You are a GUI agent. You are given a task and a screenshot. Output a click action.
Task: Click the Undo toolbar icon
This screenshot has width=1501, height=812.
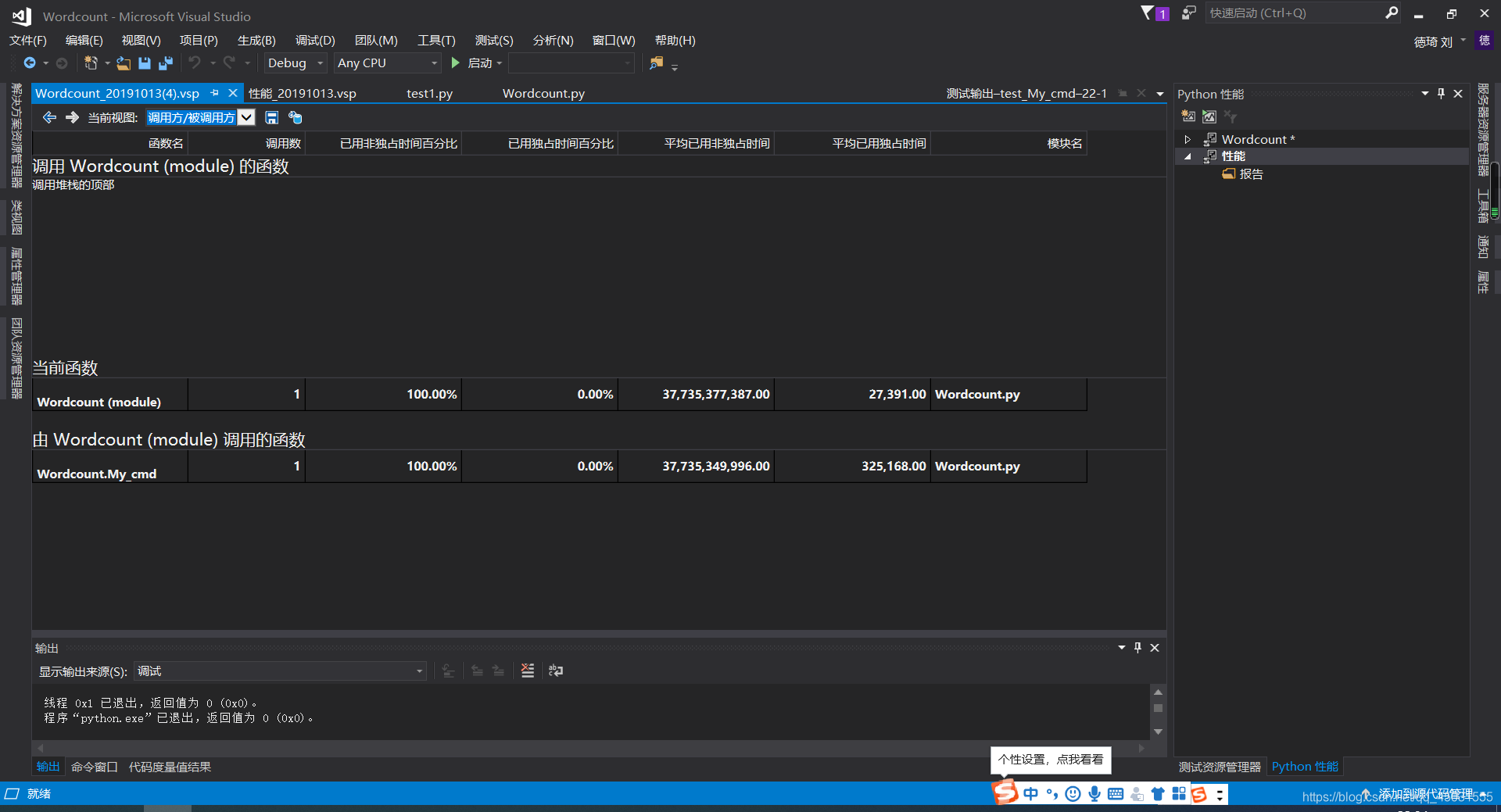(195, 63)
